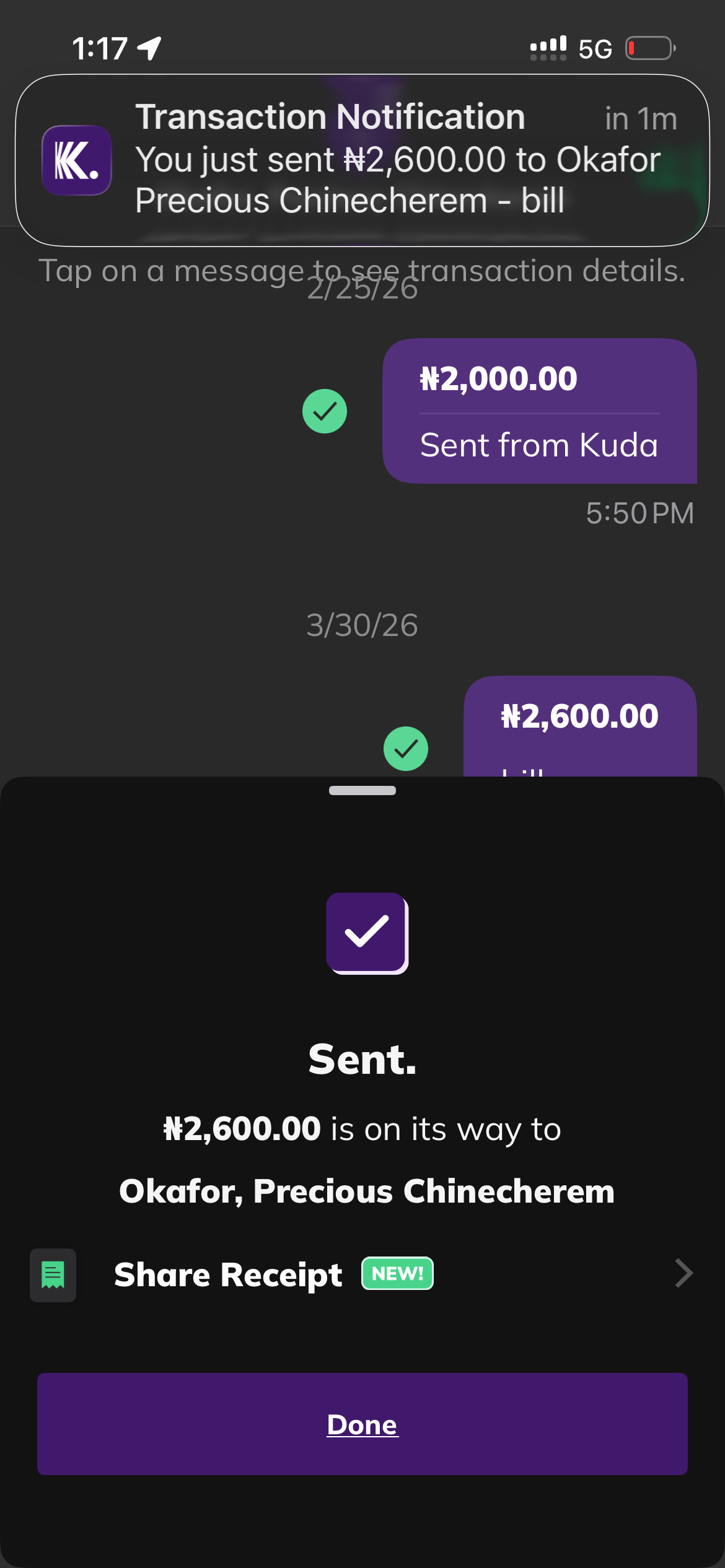This screenshot has width=725, height=1568.
Task: Tap the location arrow in status bar
Action: [150, 48]
